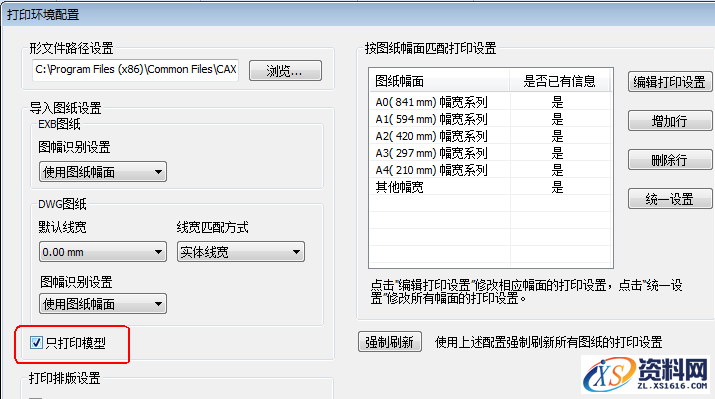Open DWG 图幅识别设置 dropdown
Viewport: 715px width, 399px height.
click(x=103, y=304)
